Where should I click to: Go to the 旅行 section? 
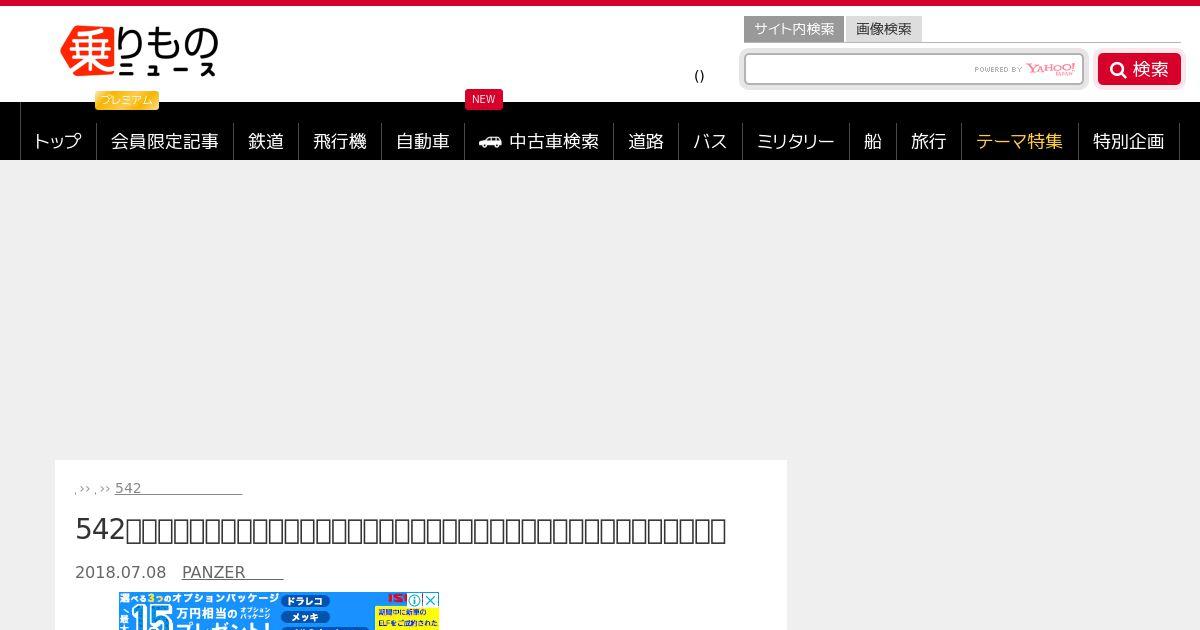[x=929, y=141]
